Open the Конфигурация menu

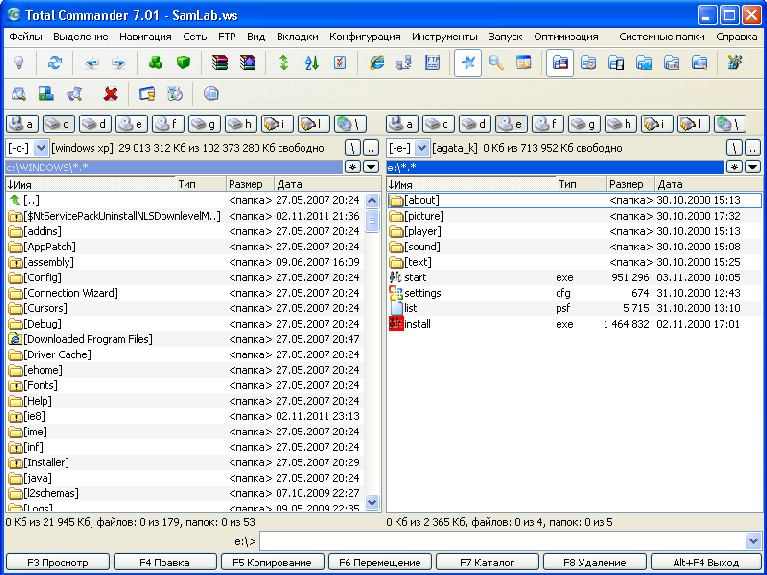364,37
